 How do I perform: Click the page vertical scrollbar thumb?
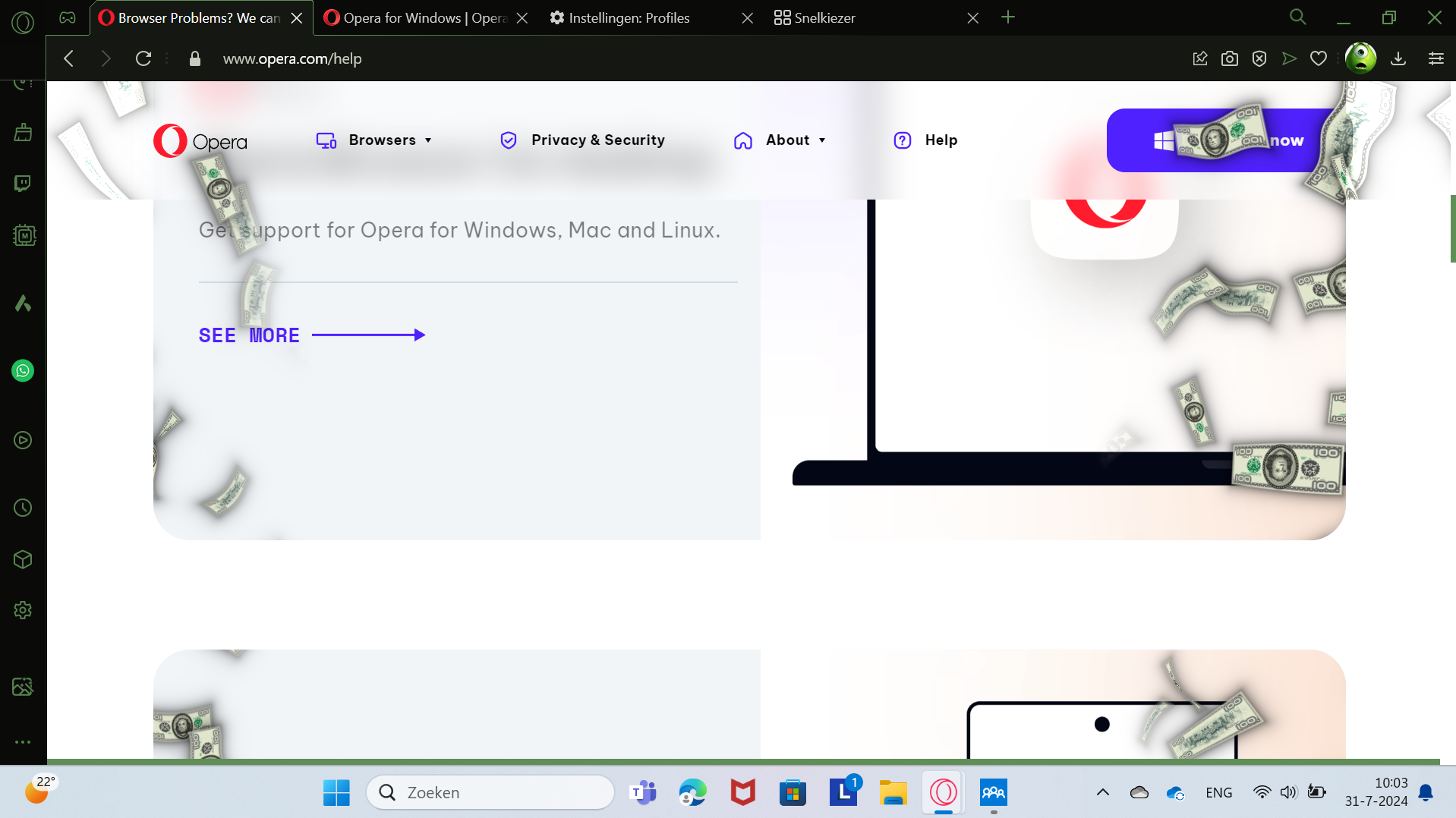point(1452,228)
